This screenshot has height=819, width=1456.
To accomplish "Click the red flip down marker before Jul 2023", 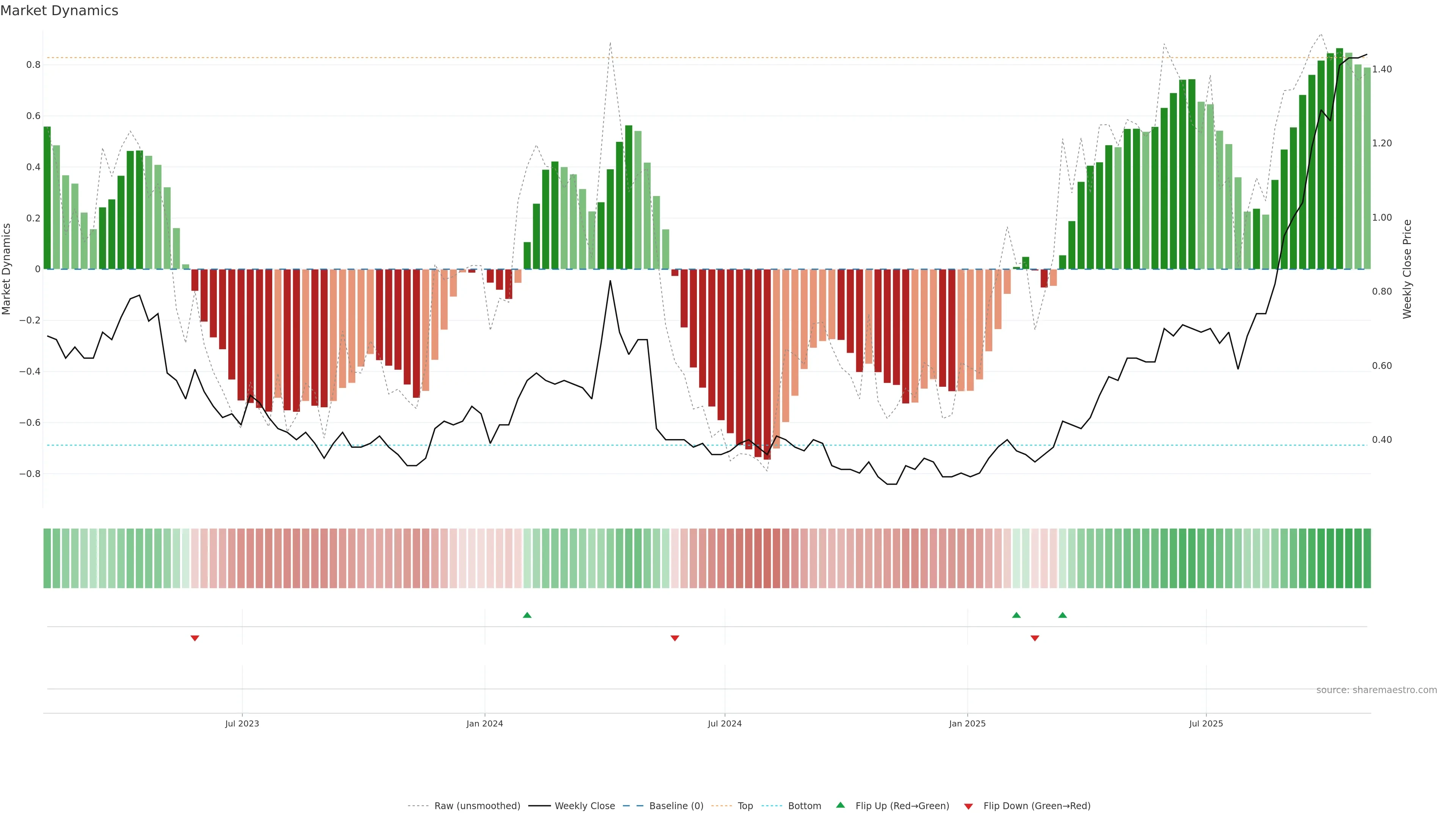I will [195, 638].
